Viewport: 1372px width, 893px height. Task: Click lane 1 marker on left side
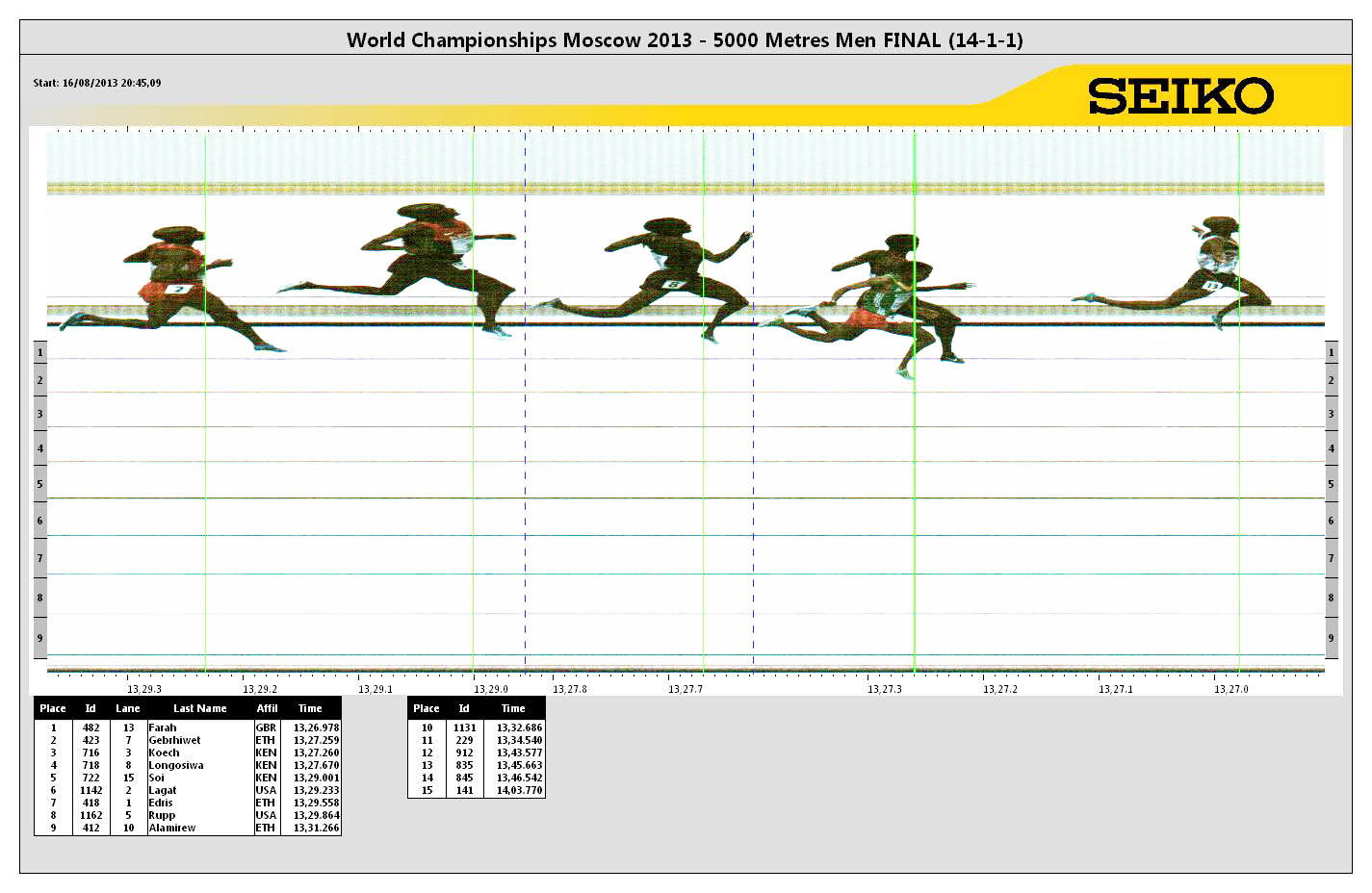(x=39, y=353)
